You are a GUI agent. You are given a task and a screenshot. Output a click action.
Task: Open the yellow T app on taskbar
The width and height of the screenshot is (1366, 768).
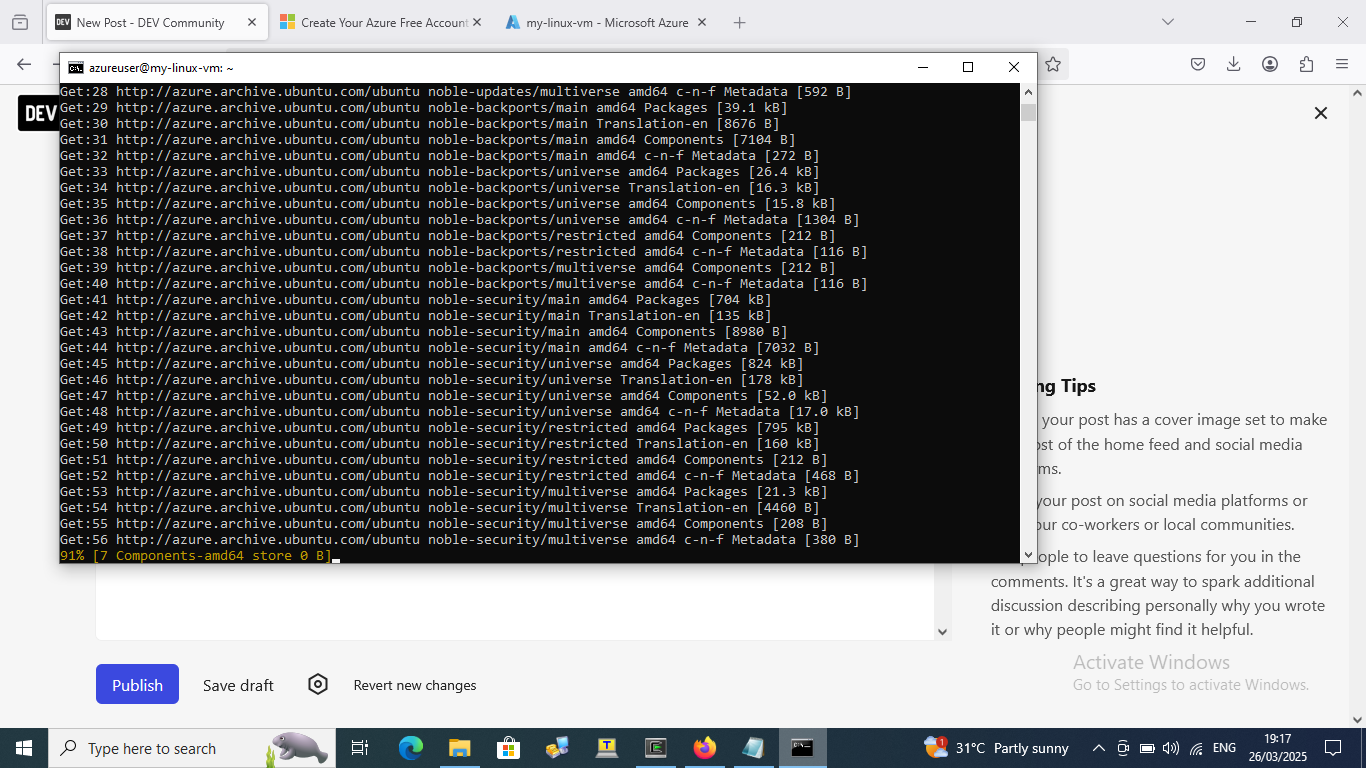(606, 748)
